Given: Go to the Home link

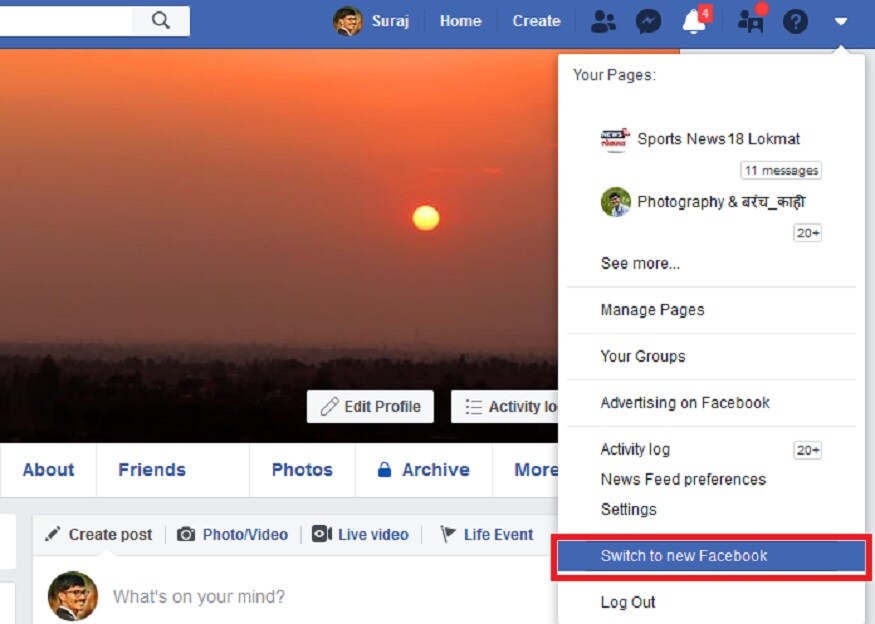Looking at the screenshot, I should pos(460,21).
